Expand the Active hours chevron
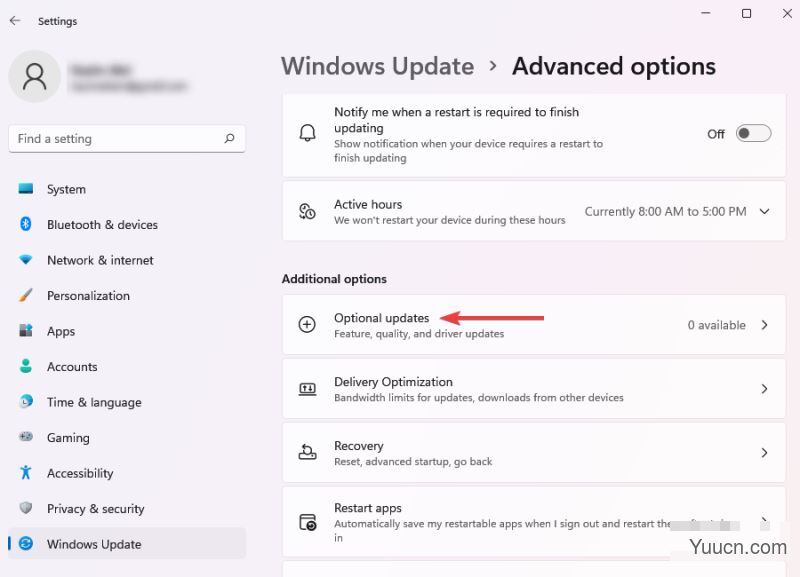The image size is (800, 577). 764,211
